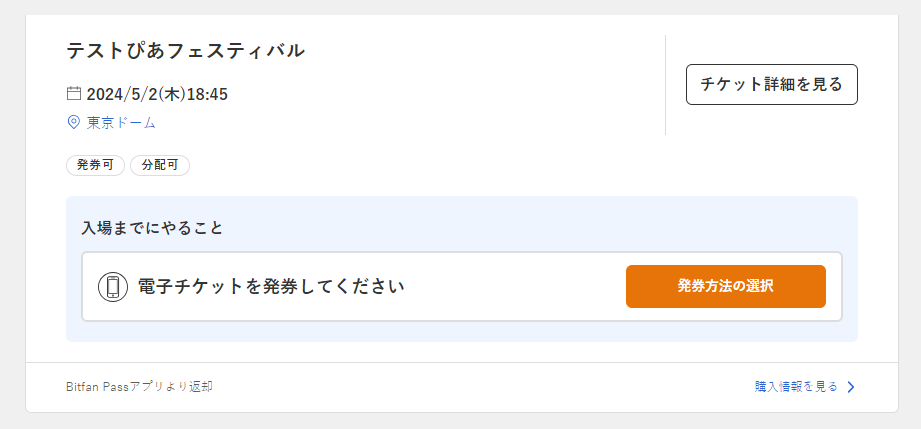The height and width of the screenshot is (429, 921).
Task: Click the light-blue panel's bottom margin
Action: point(460,332)
